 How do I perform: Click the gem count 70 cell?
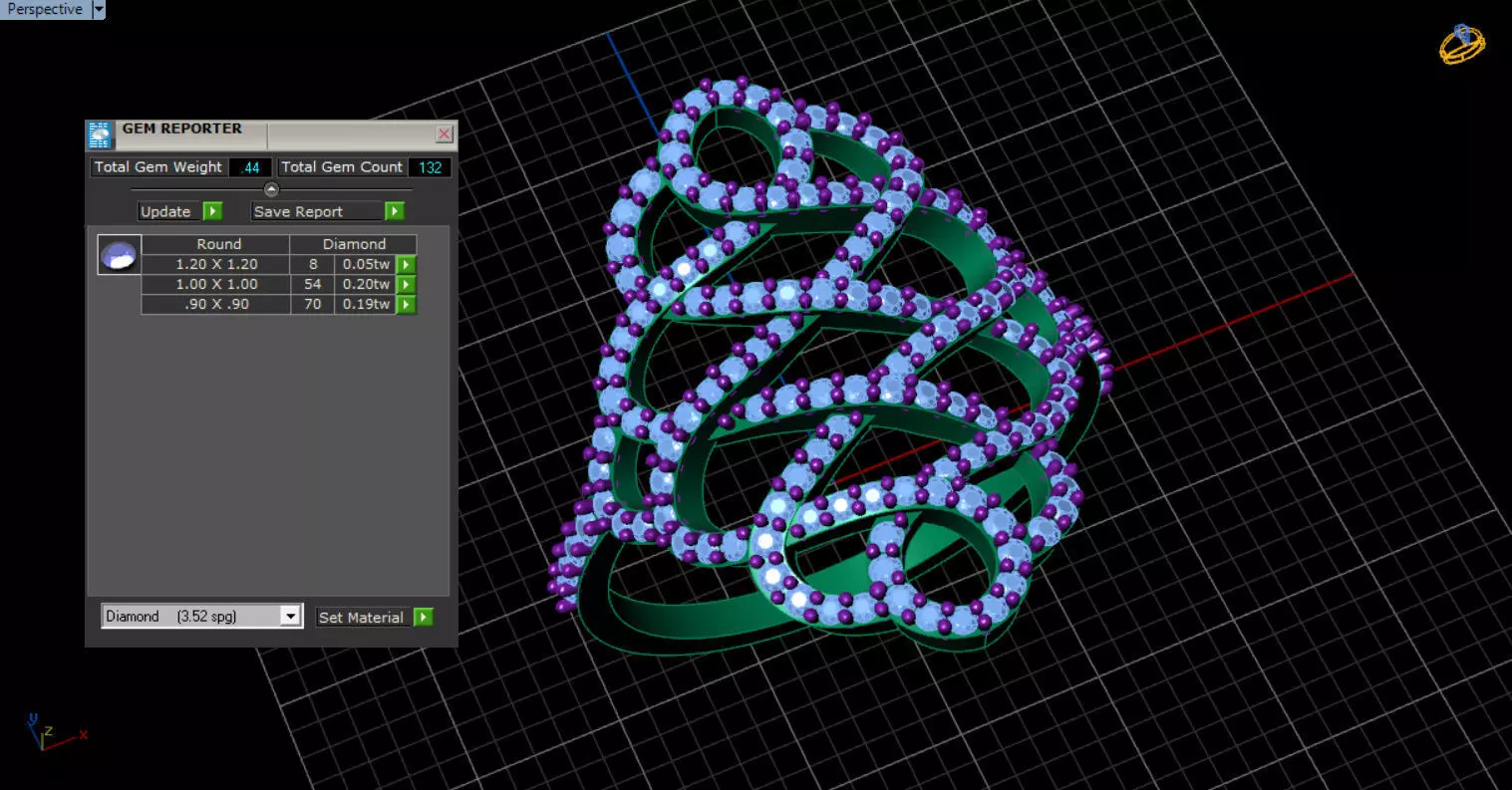[x=313, y=304]
